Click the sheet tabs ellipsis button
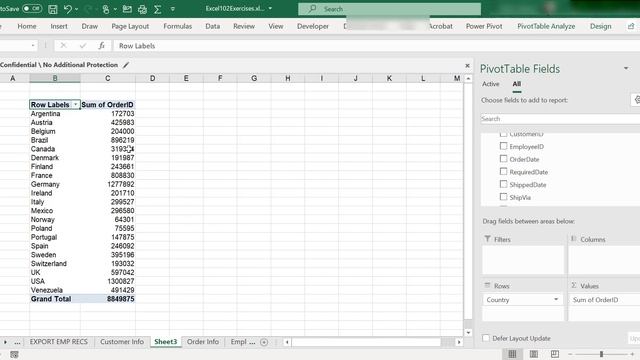 [17, 342]
